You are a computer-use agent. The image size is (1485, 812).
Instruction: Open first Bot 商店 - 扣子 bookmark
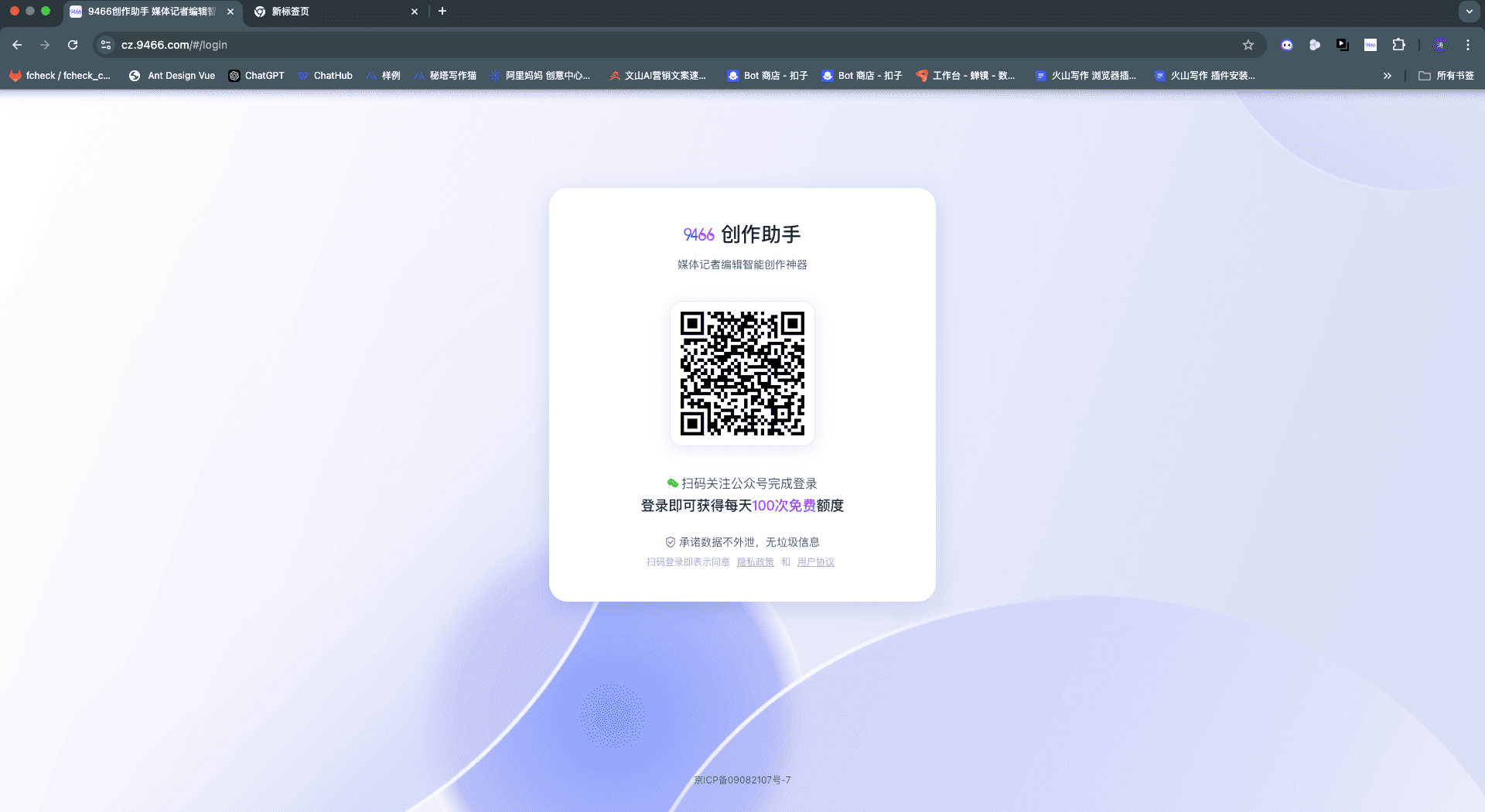coord(767,76)
